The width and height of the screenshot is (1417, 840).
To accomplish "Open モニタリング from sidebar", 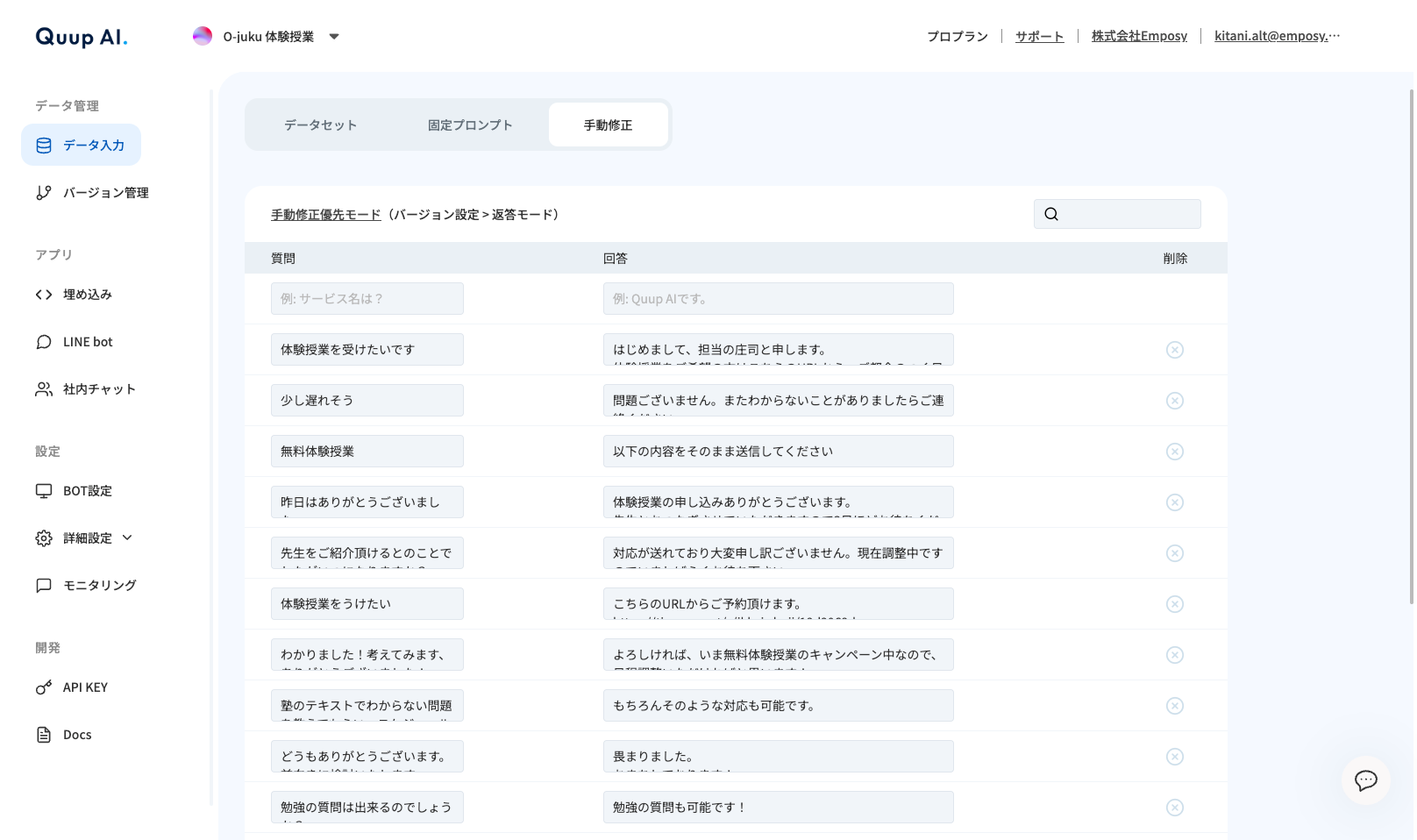I will 99,586.
